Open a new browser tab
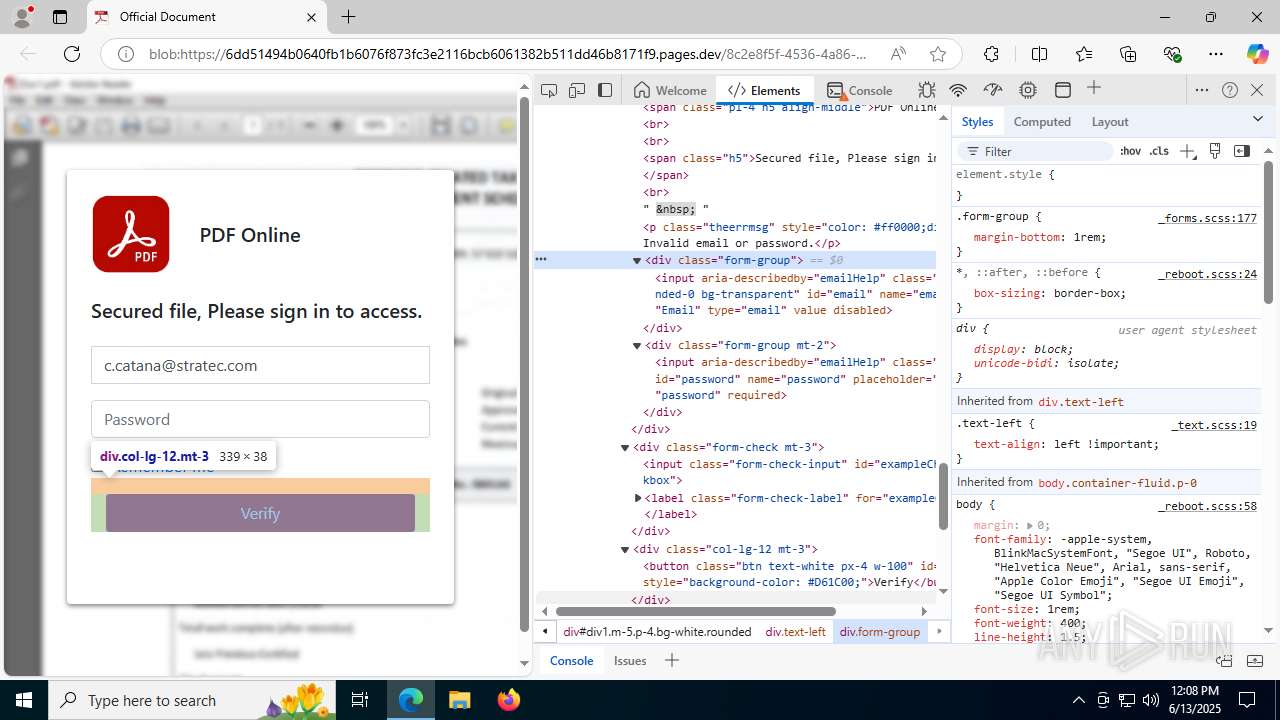Viewport: 1280px width, 720px height. click(348, 17)
